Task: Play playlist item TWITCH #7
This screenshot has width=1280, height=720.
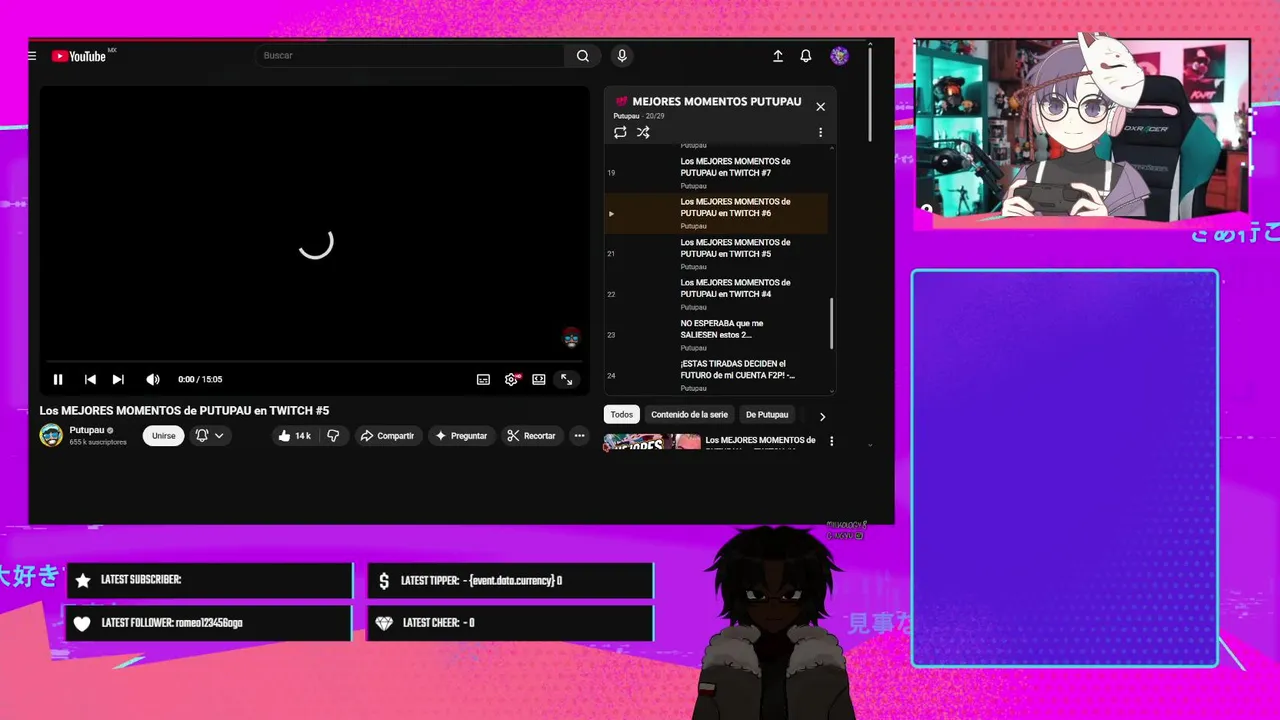Action: (716, 172)
